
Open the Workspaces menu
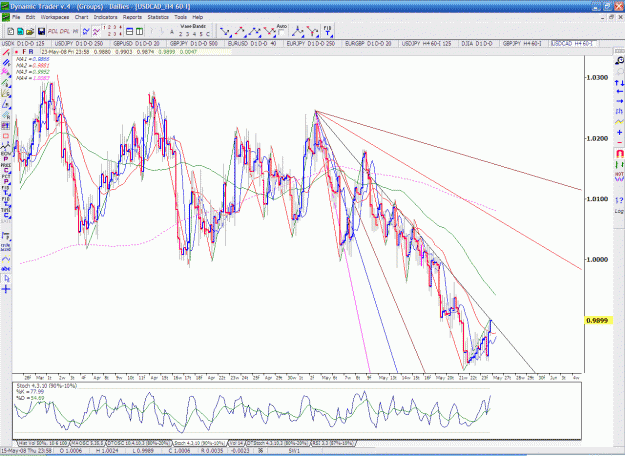[x=55, y=17]
